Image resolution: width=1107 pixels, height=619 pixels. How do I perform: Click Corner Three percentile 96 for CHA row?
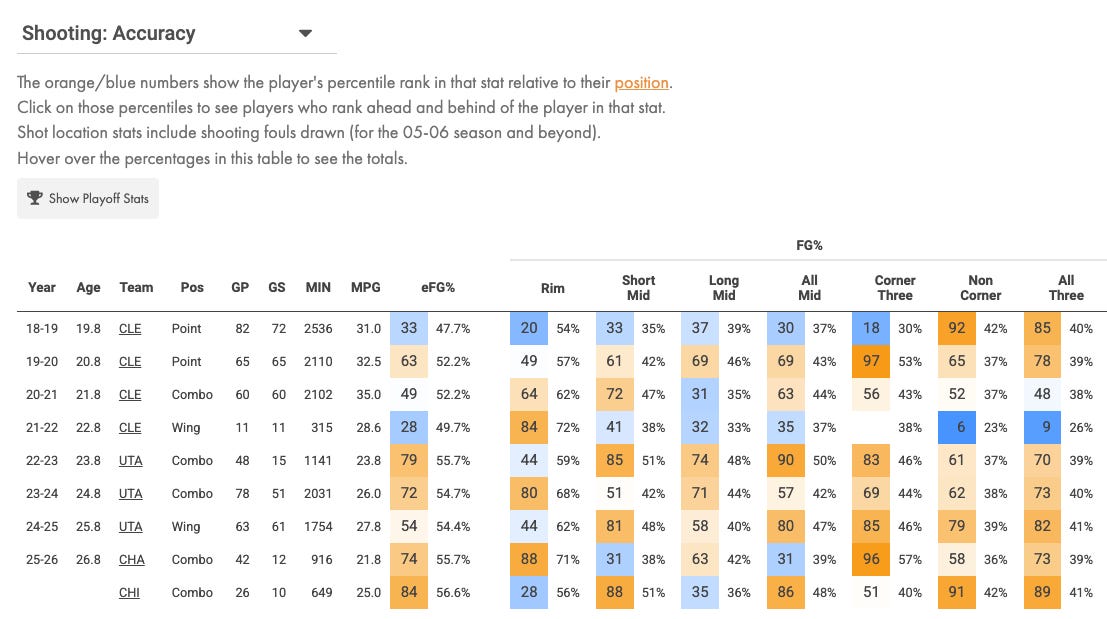(871, 559)
